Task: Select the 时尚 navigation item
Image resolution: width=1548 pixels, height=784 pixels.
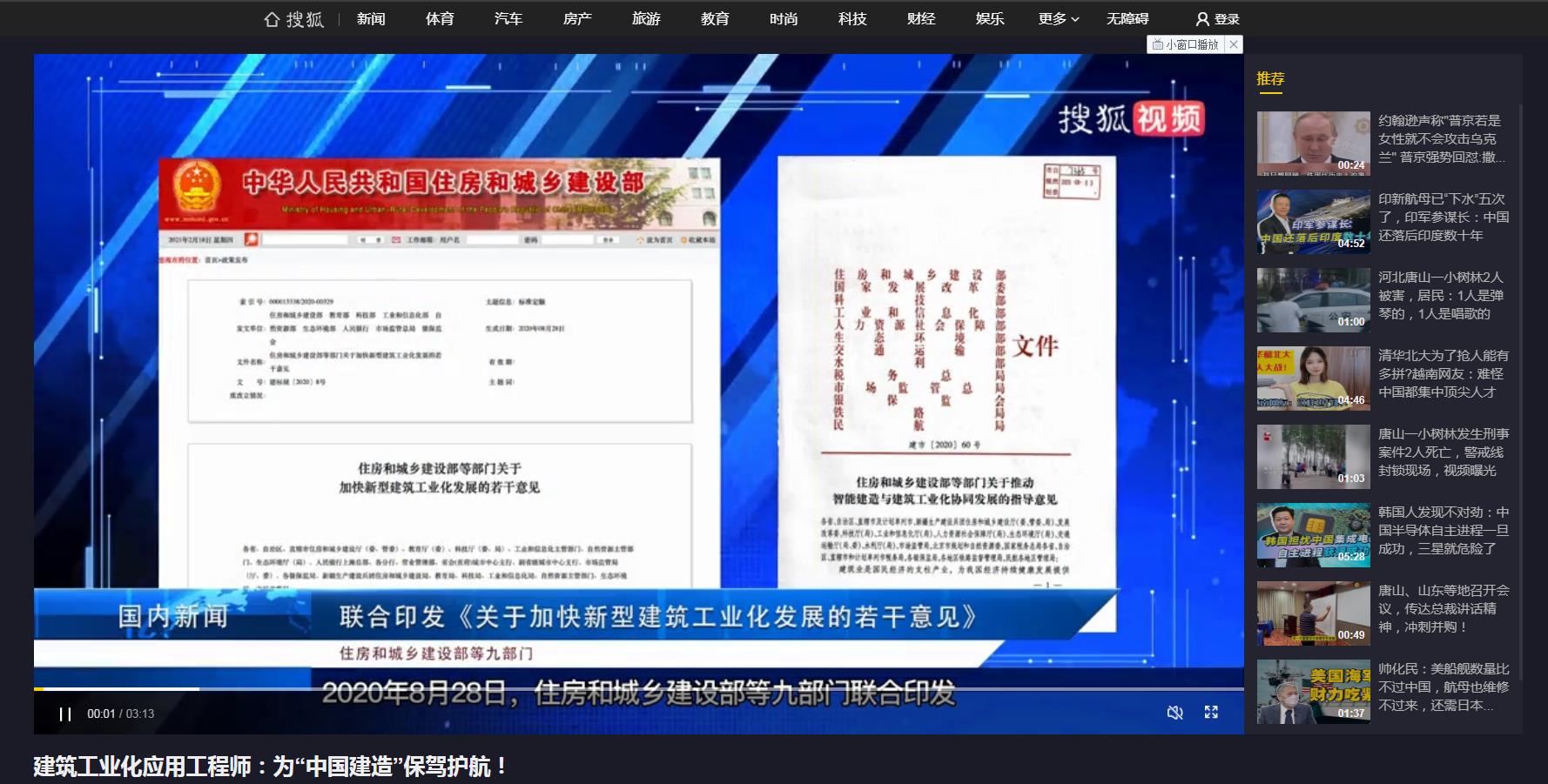Action: [x=784, y=18]
